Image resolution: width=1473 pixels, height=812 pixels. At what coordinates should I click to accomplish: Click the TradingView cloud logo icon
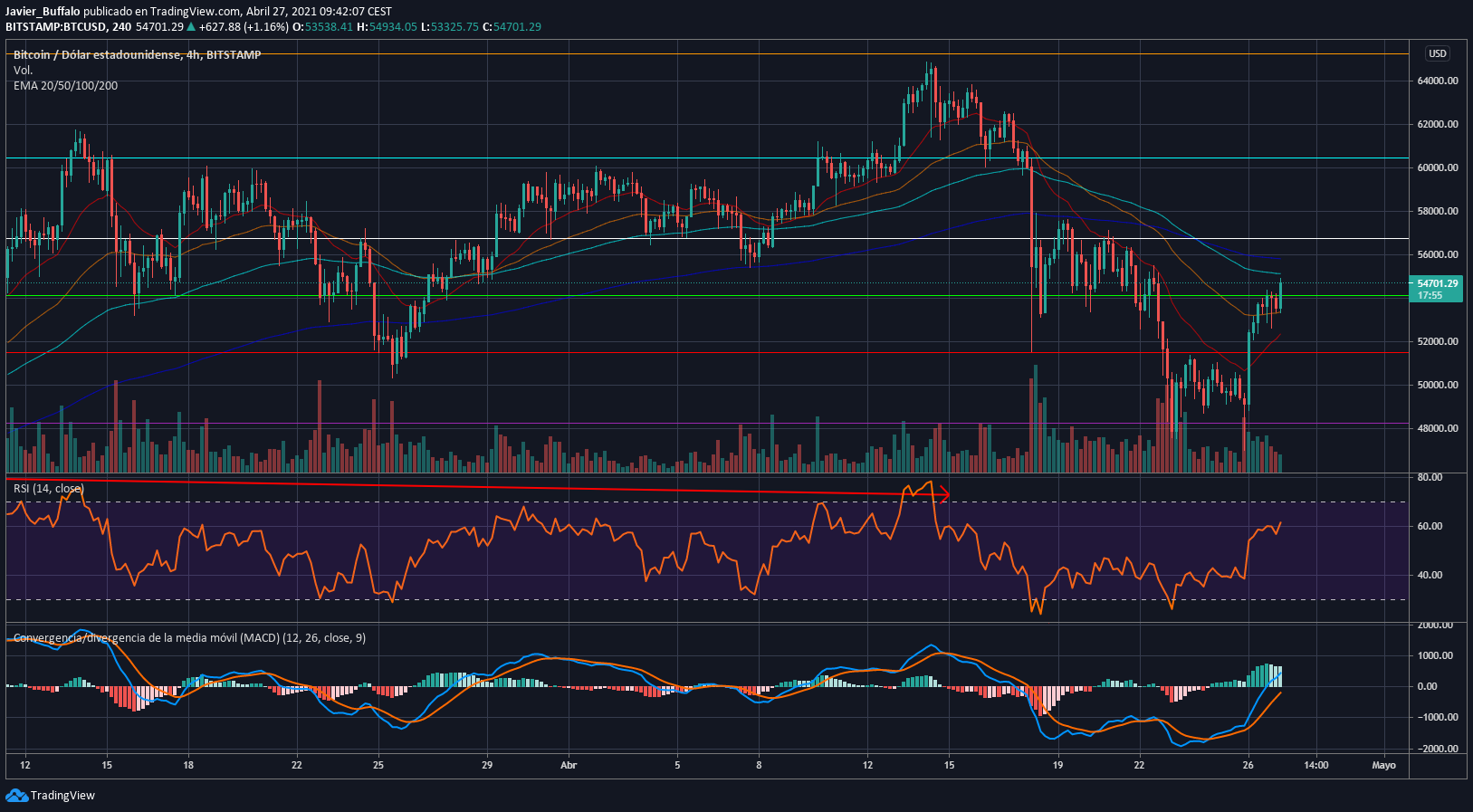click(x=16, y=795)
